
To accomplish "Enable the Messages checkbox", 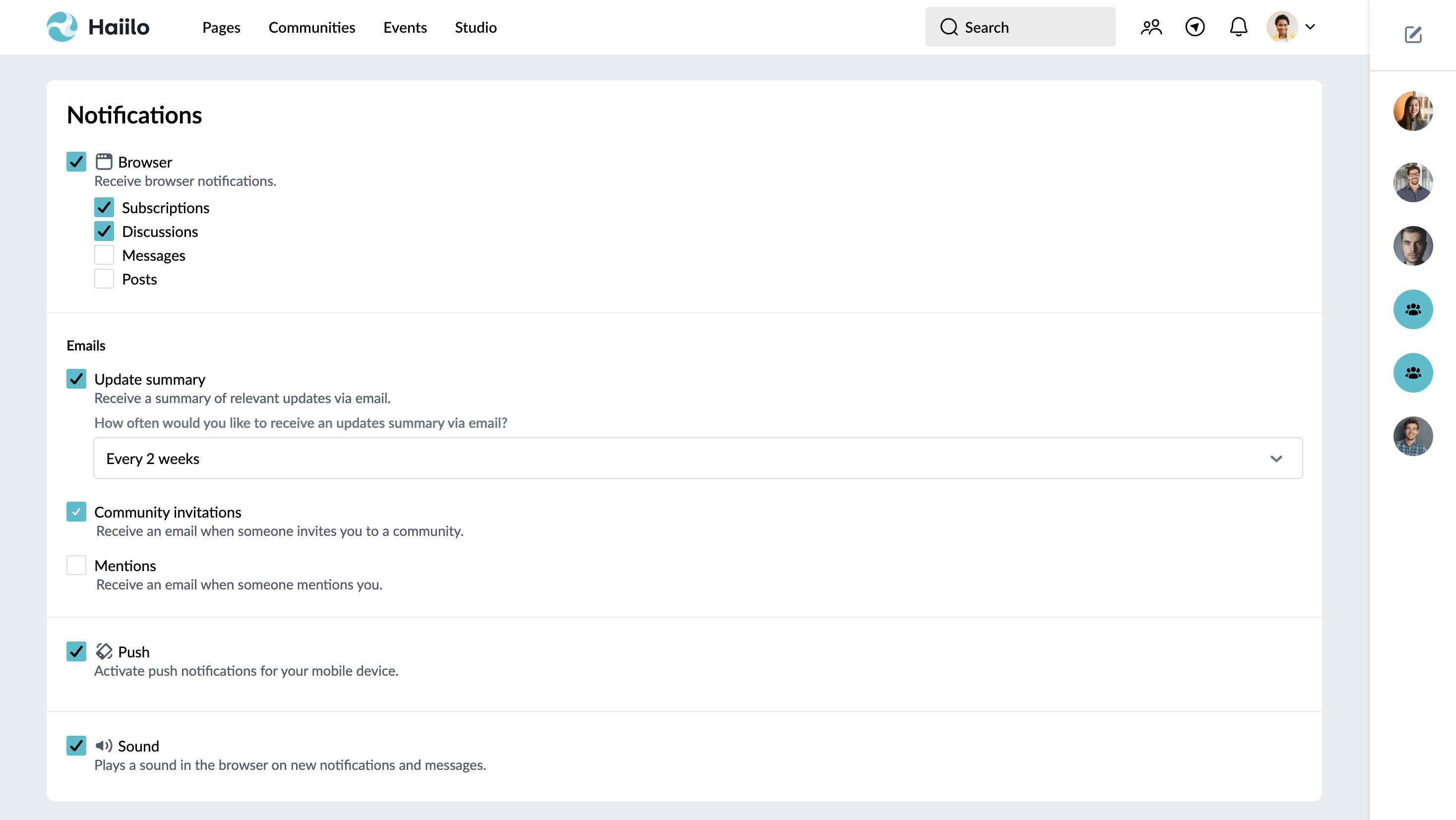I will click(104, 255).
